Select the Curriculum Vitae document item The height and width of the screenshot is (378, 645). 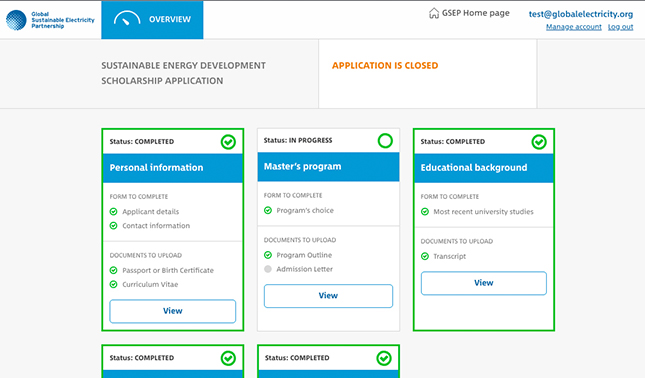tap(150, 284)
